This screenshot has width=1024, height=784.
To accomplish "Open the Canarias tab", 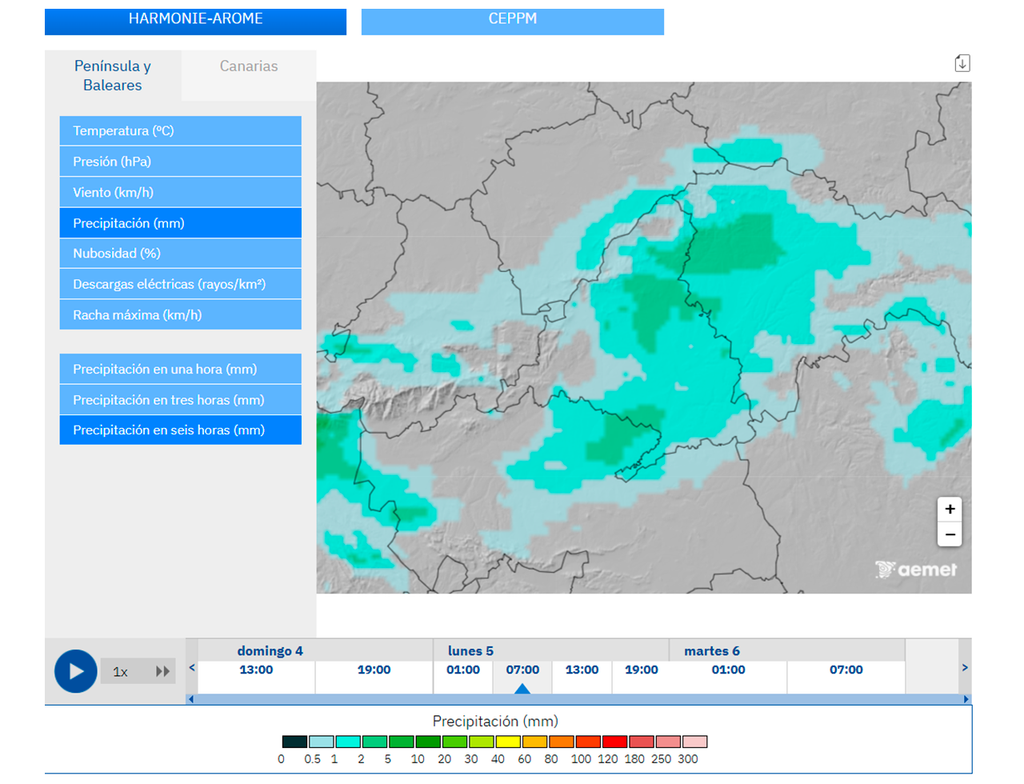I will tap(249, 67).
